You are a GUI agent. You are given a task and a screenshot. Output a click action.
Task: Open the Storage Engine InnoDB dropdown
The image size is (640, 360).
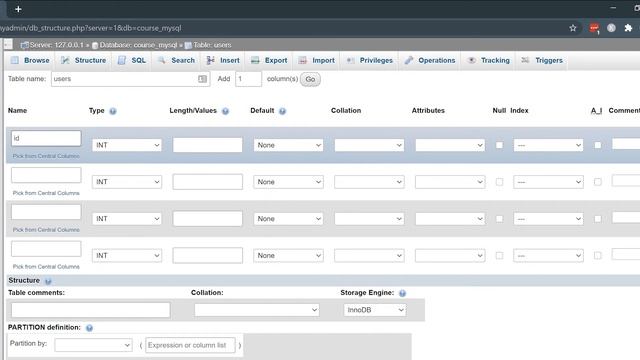(x=375, y=310)
